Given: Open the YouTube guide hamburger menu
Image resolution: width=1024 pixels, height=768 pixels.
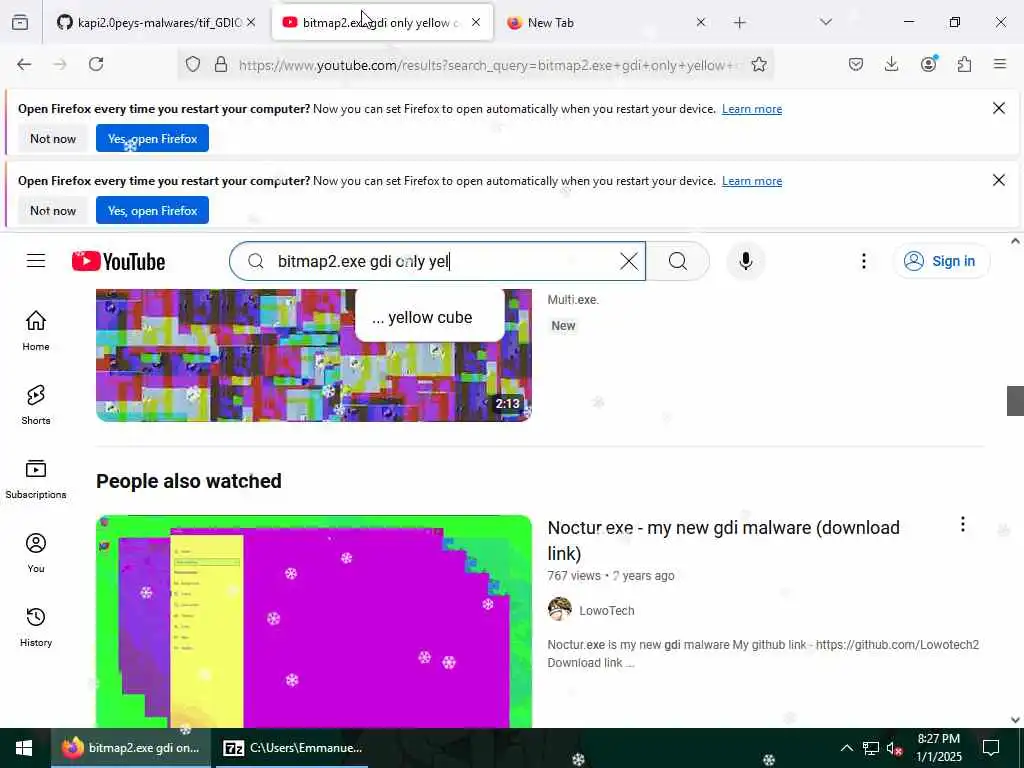Looking at the screenshot, I should click(x=36, y=261).
